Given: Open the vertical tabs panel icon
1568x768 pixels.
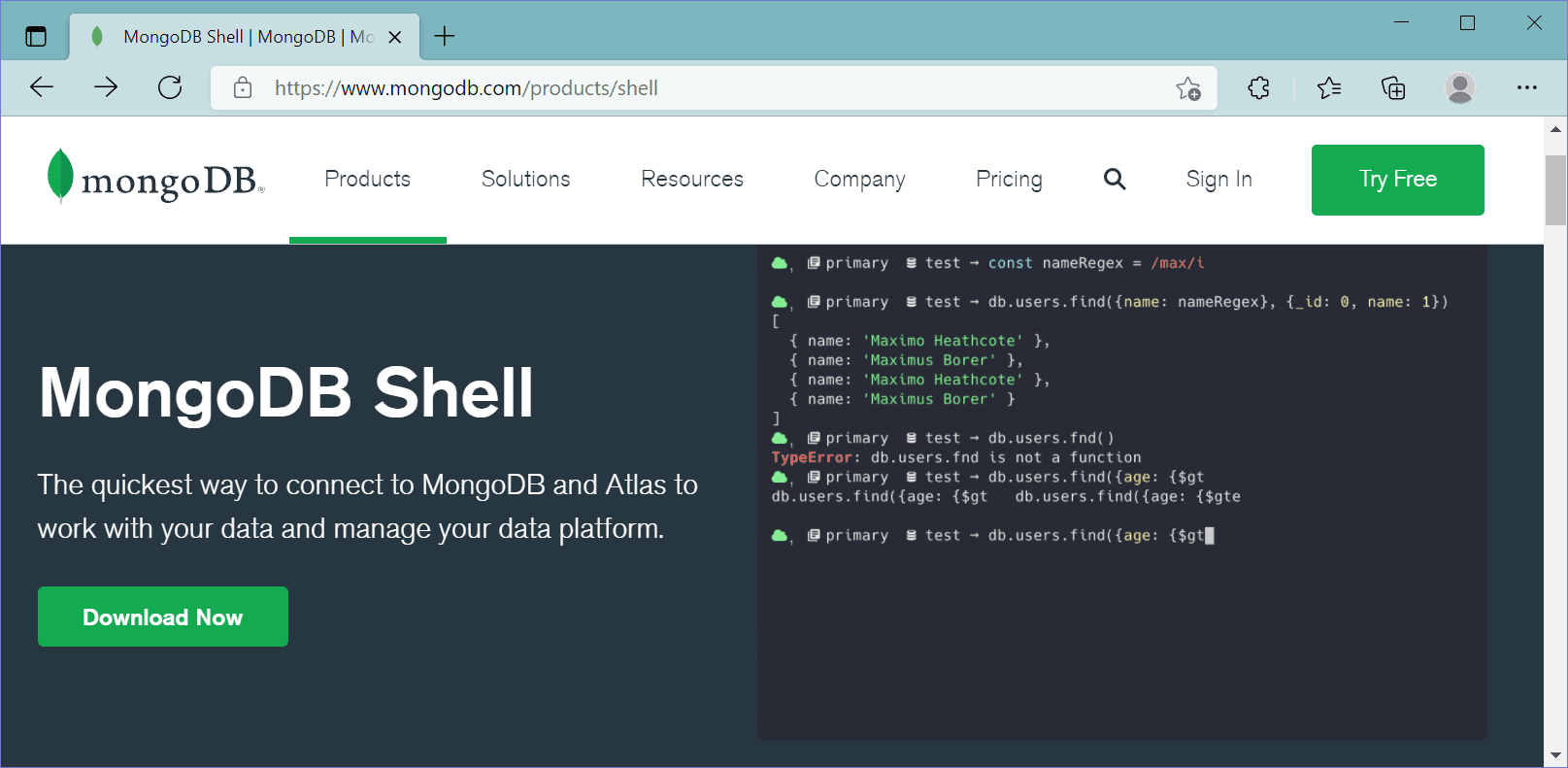Looking at the screenshot, I should (36, 37).
